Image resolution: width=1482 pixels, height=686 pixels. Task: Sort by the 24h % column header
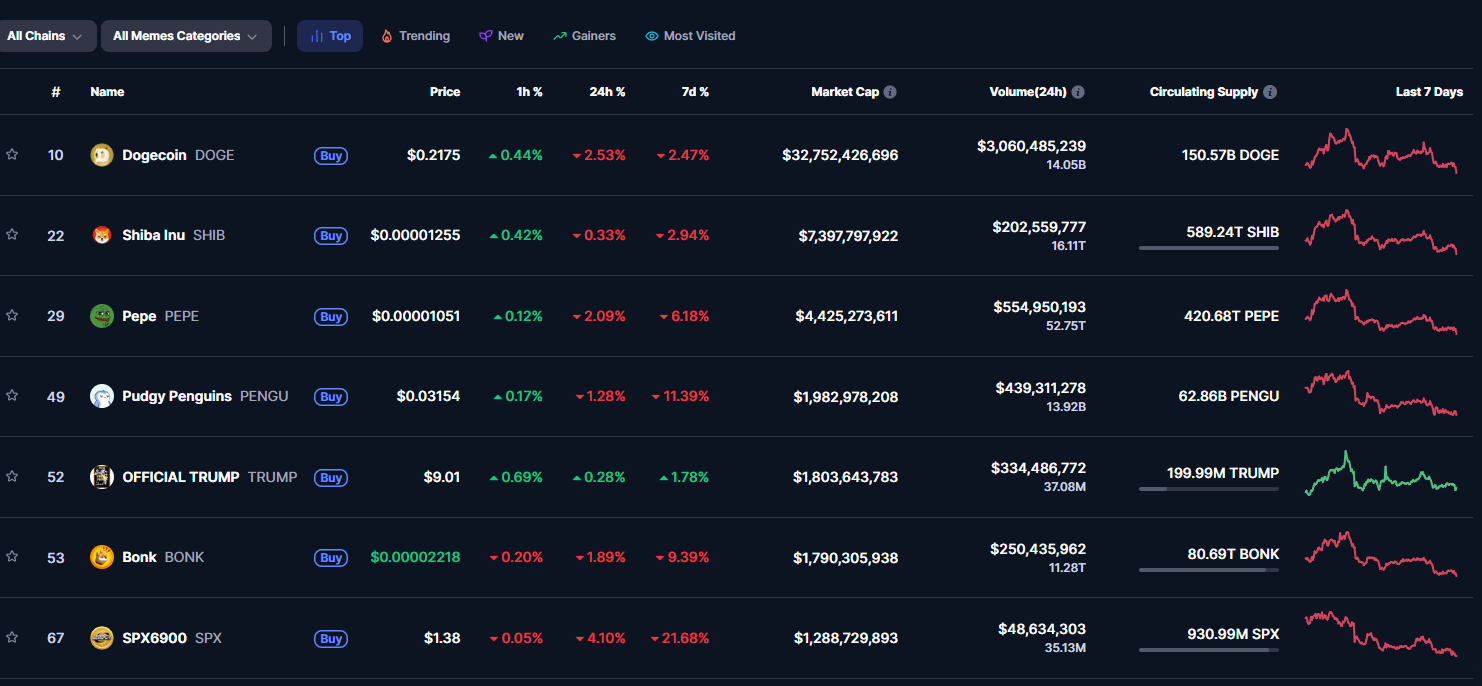click(607, 92)
